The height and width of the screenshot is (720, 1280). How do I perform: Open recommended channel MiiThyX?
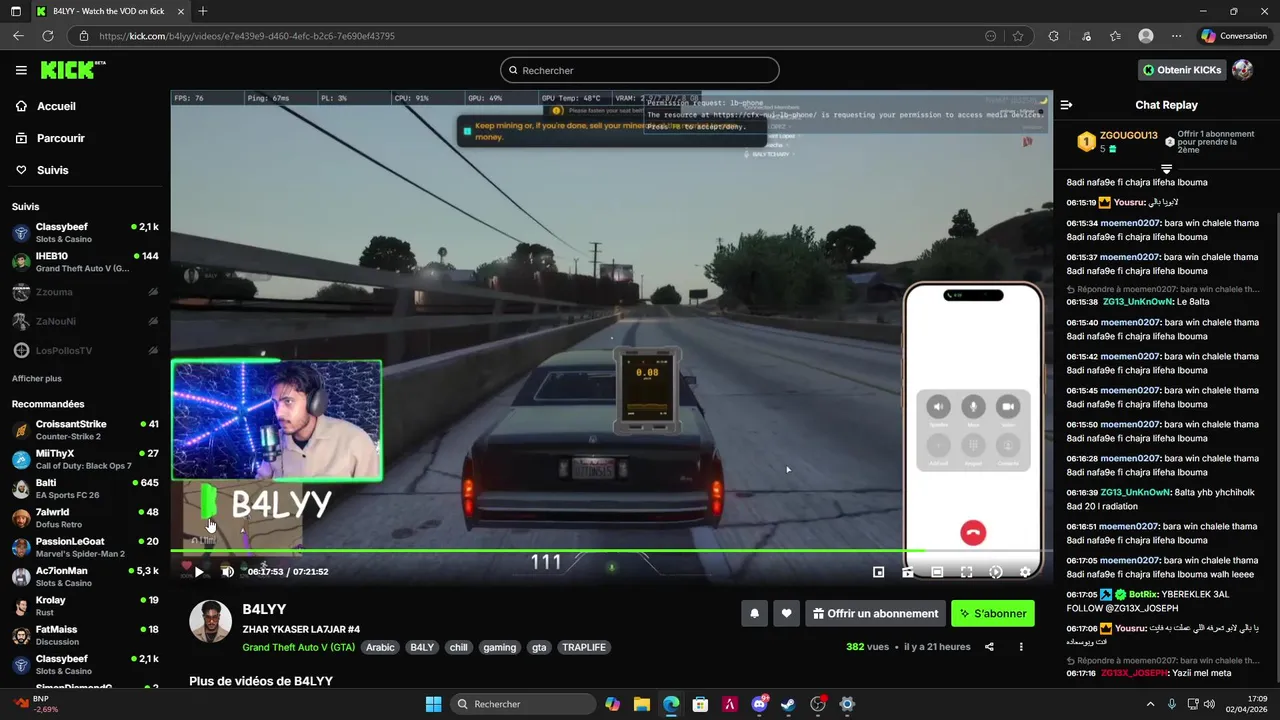pyautogui.click(x=85, y=459)
